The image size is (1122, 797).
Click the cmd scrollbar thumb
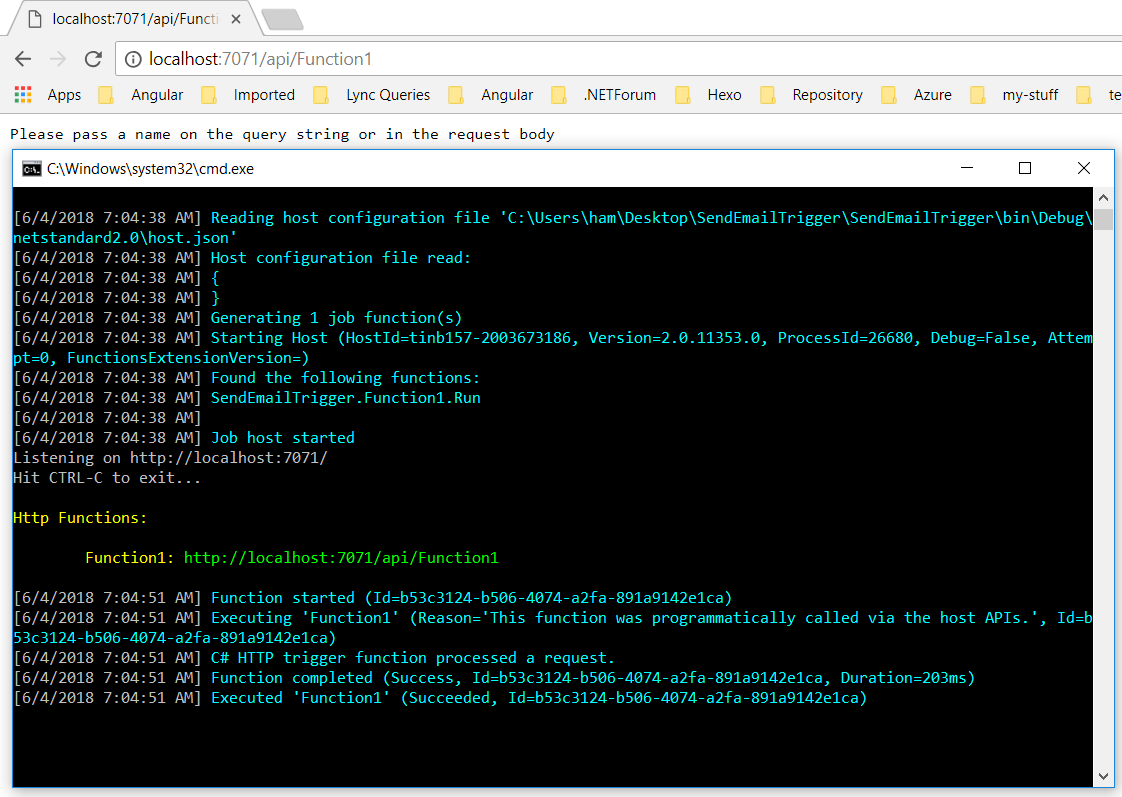point(1103,218)
